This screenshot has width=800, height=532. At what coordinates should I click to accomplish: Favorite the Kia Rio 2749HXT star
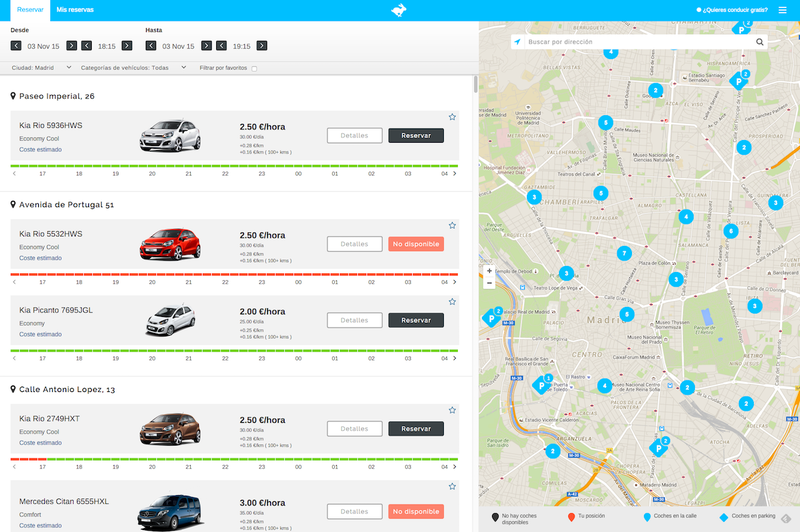[x=452, y=410]
